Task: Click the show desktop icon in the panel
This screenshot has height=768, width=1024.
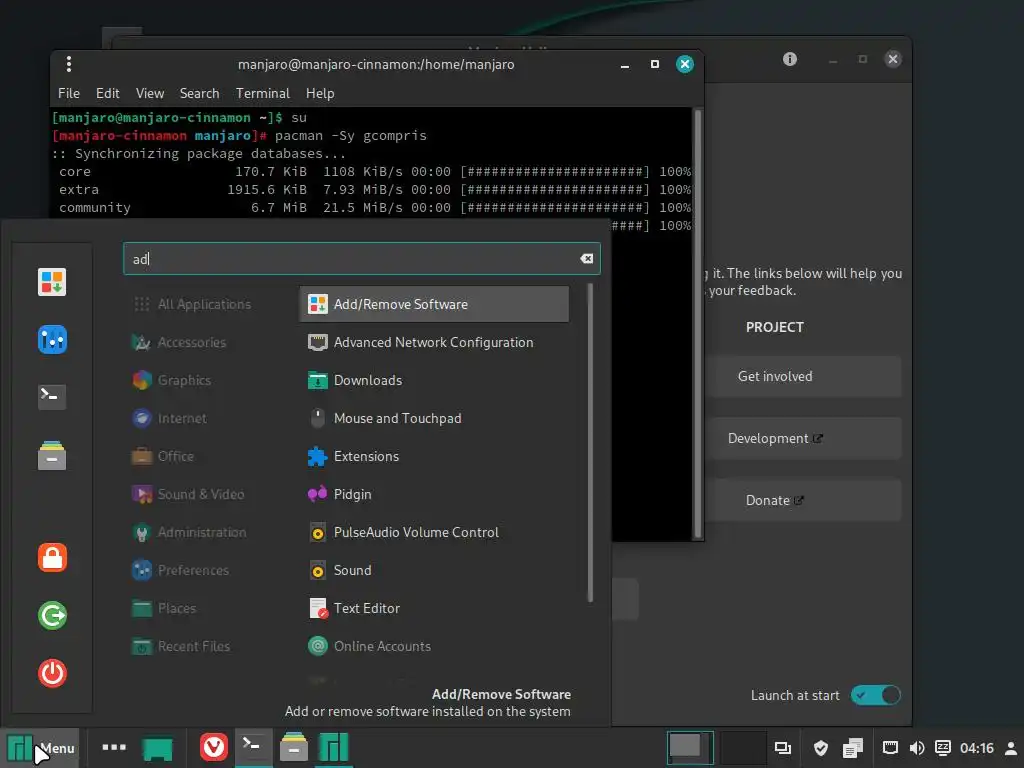Action: [x=157, y=748]
